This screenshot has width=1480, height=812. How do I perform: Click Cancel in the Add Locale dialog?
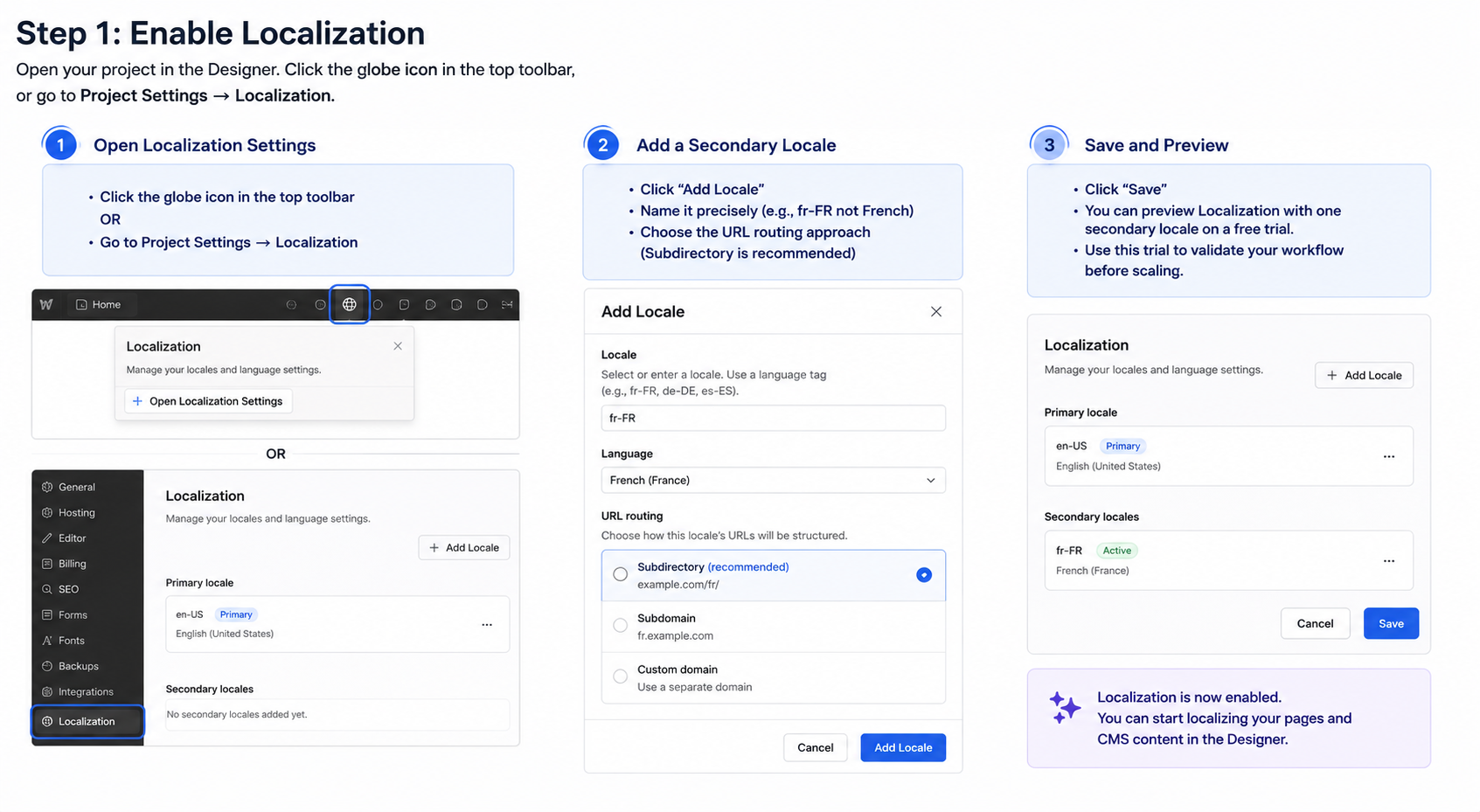pos(816,747)
